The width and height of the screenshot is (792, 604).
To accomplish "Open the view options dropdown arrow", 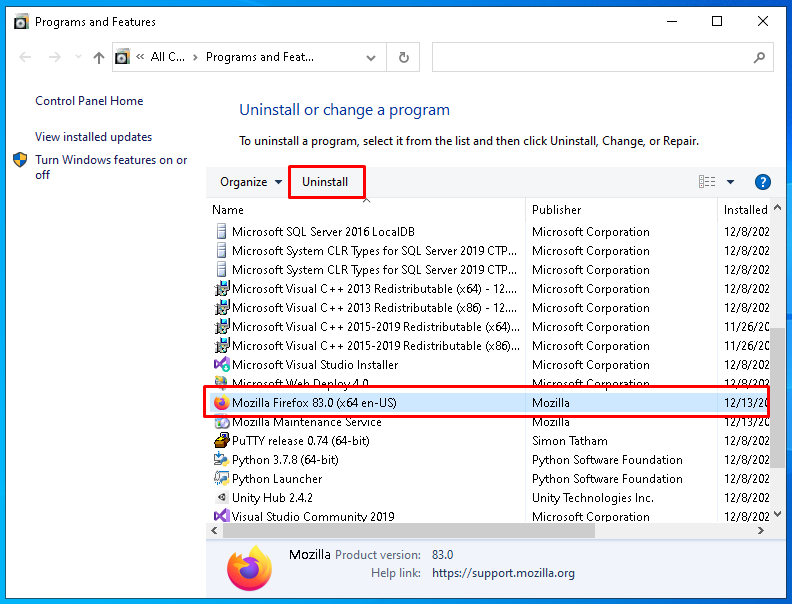I will tap(730, 182).
